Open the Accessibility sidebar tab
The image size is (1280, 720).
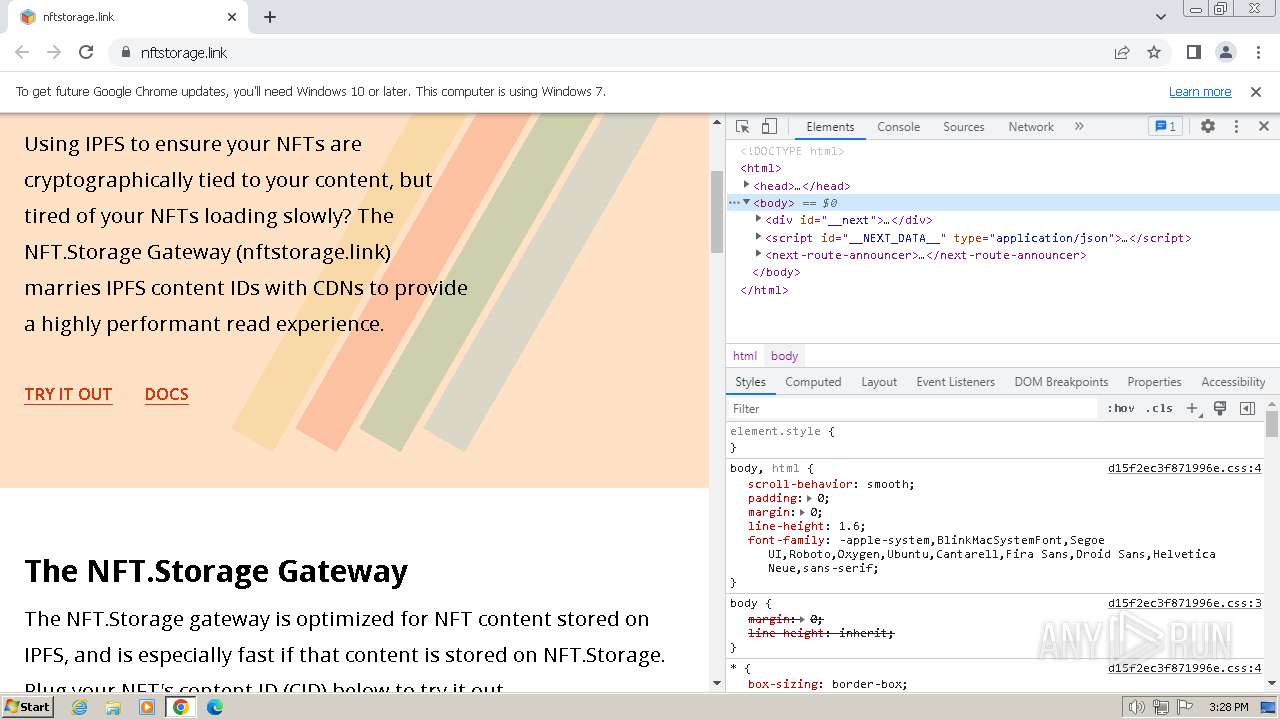1233,382
